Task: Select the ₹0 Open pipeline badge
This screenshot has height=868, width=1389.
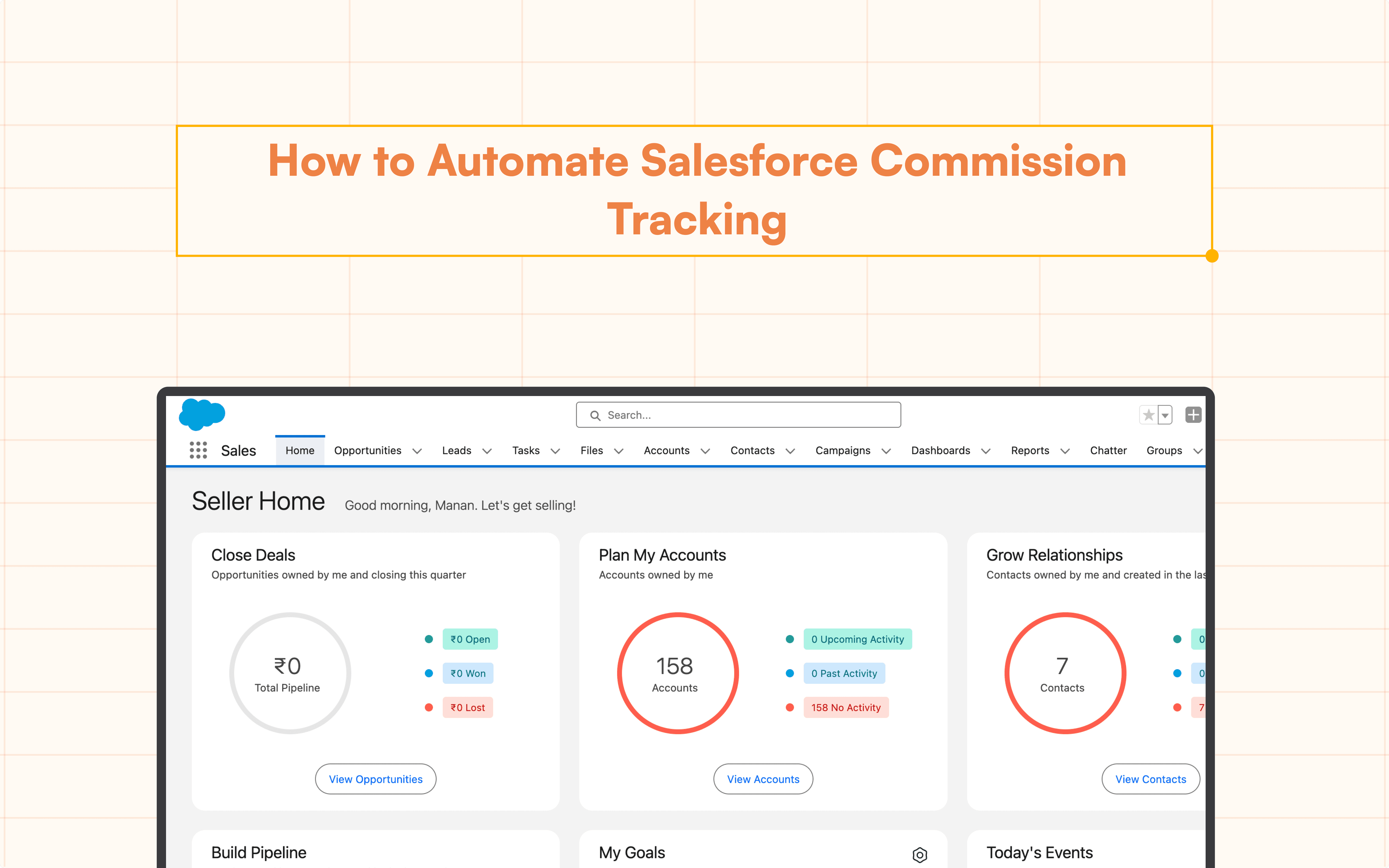Action: (x=470, y=639)
